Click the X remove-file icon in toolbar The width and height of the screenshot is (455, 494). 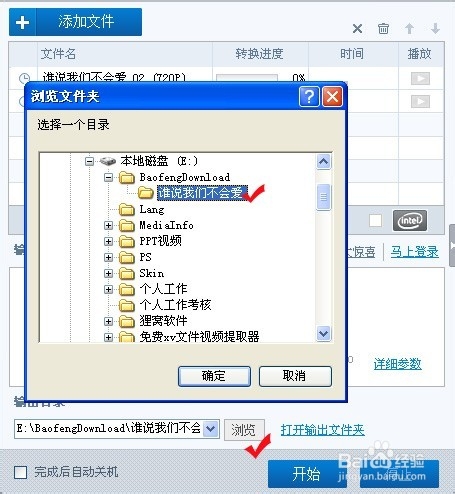[357, 29]
